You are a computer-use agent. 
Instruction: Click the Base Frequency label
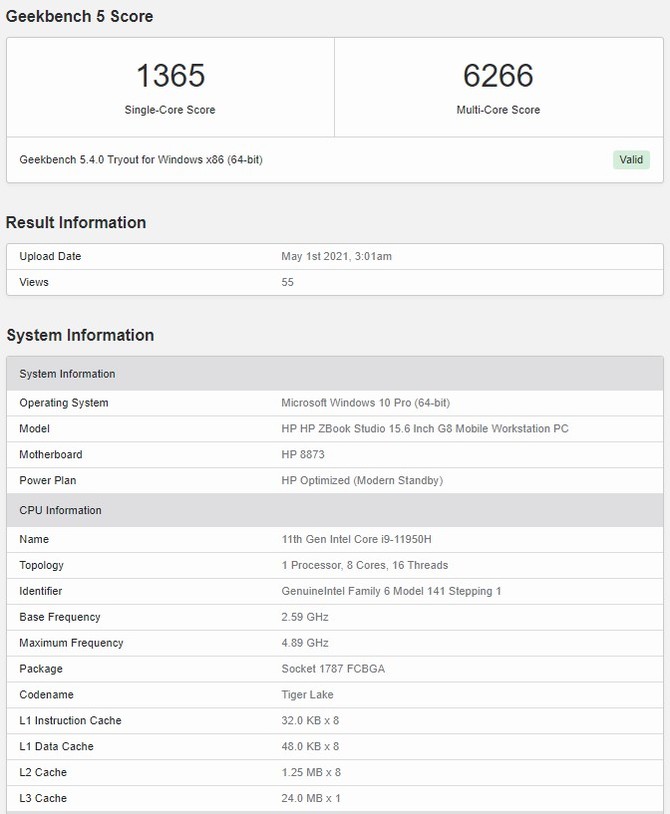click(x=60, y=617)
